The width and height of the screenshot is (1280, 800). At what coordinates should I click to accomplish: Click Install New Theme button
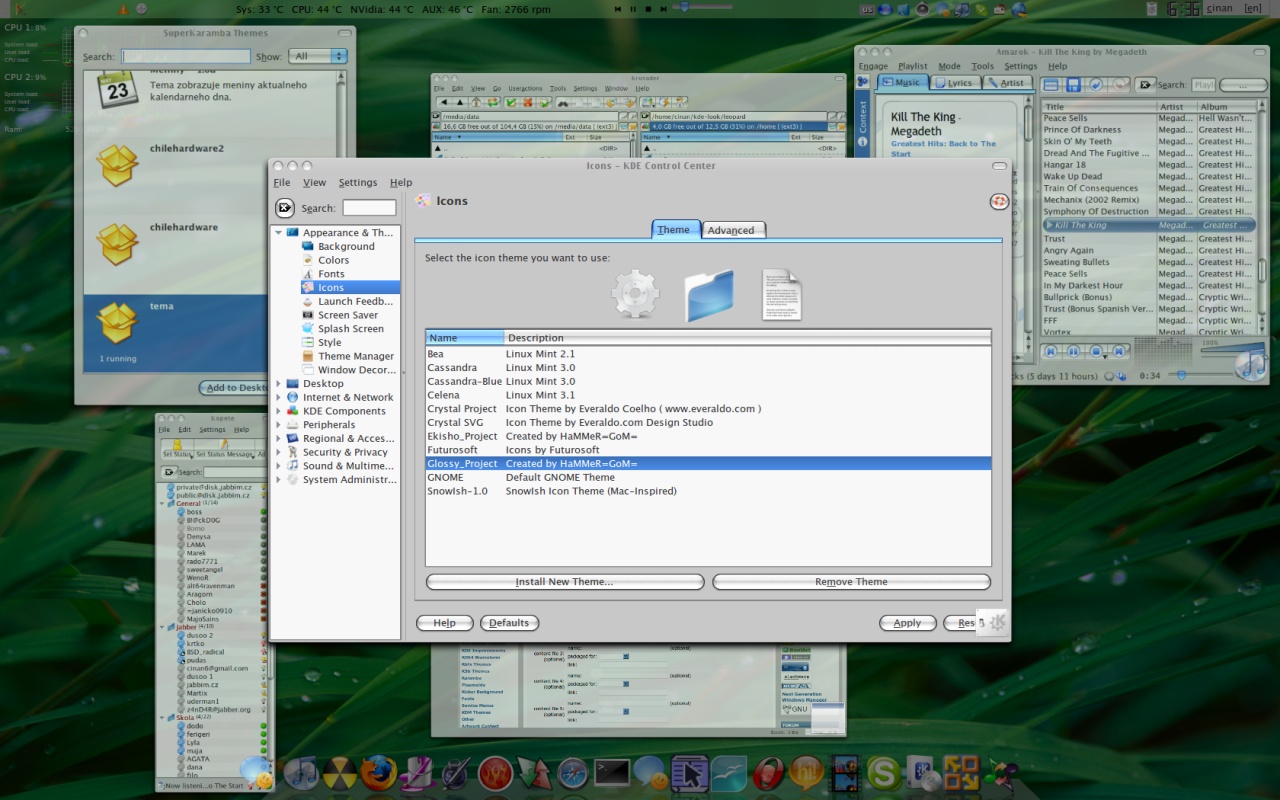click(565, 582)
